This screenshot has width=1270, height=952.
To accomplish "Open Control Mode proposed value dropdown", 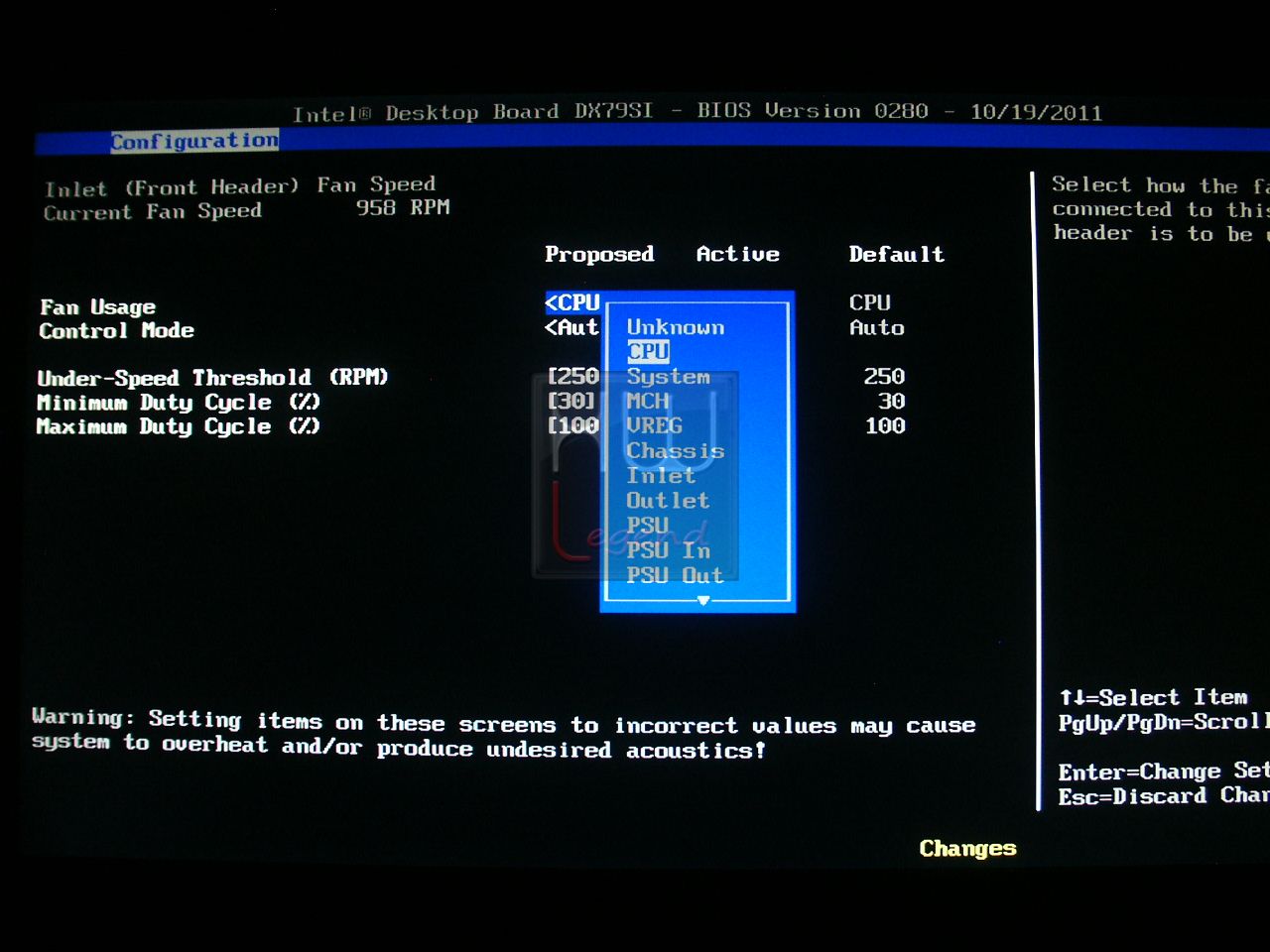I will tap(572, 327).
